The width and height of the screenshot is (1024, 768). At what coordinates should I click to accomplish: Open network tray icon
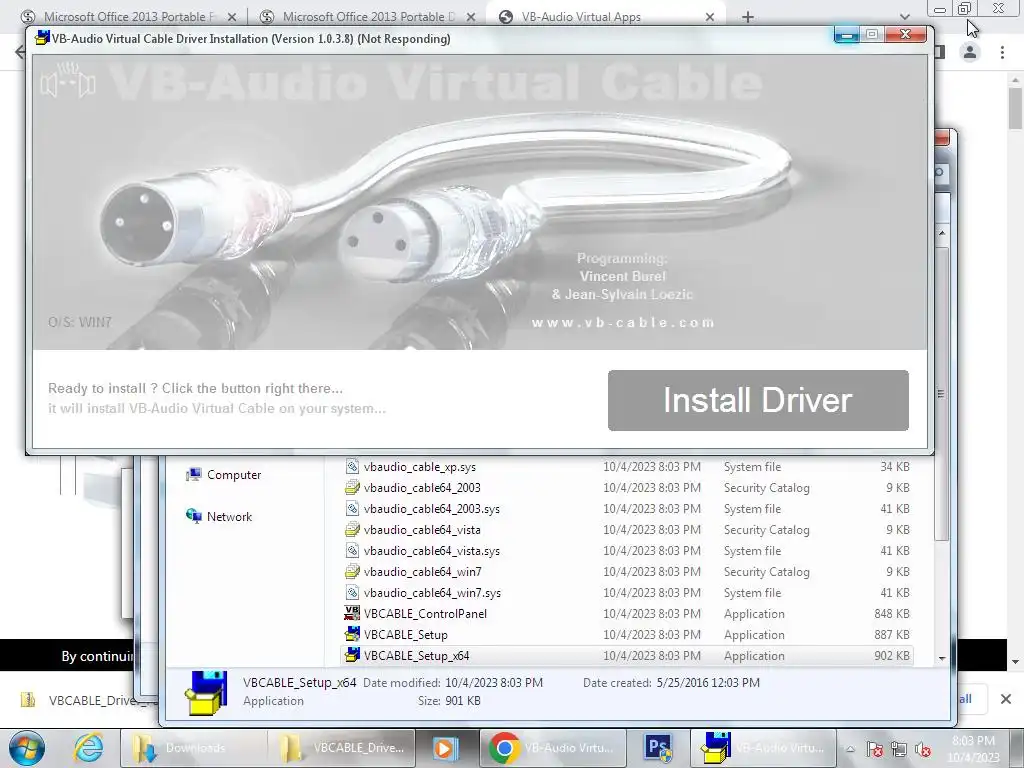(x=899, y=749)
